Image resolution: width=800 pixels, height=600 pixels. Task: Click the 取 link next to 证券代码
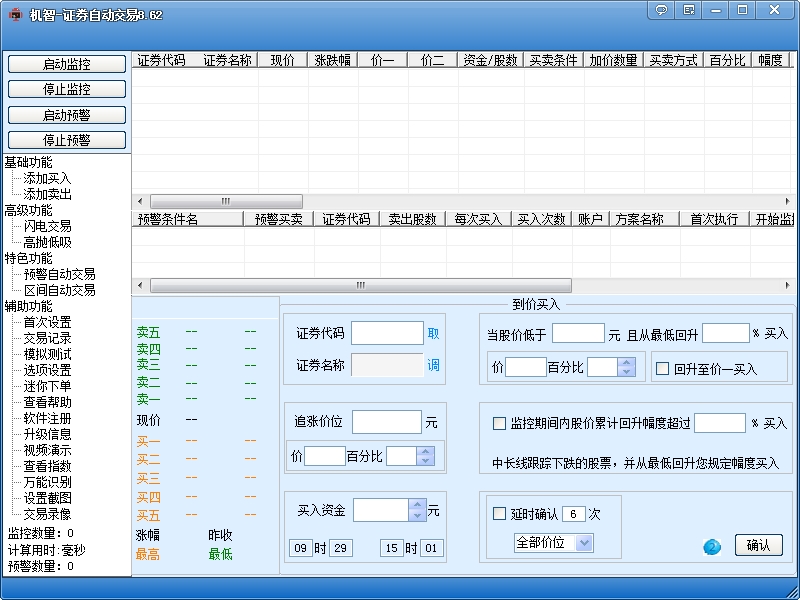point(433,334)
